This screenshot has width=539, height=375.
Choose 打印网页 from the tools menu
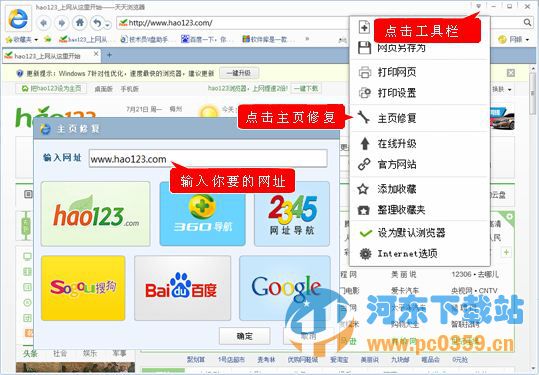pyautogui.click(x=419, y=72)
